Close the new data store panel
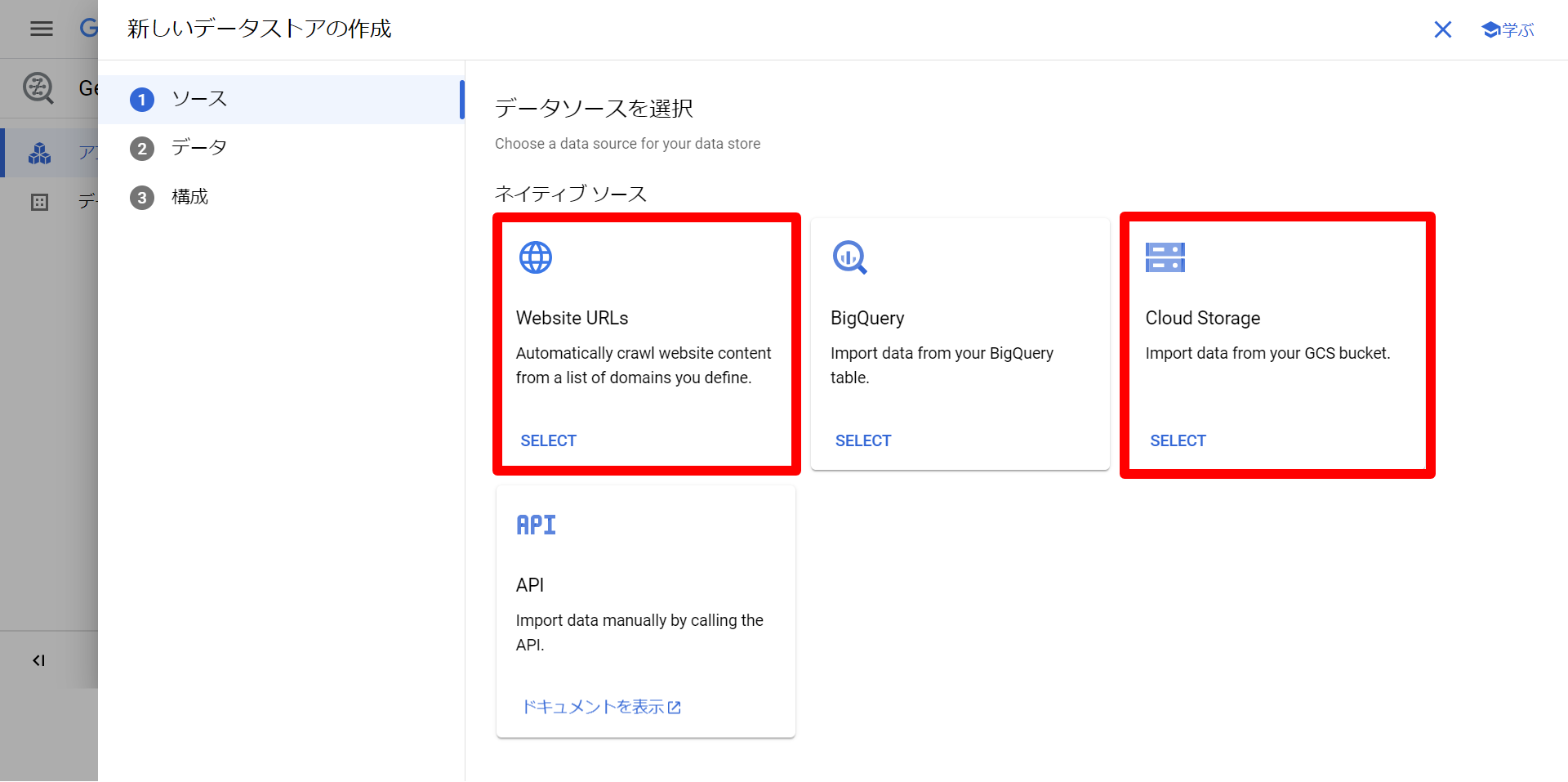The image size is (1568, 782). [x=1443, y=30]
